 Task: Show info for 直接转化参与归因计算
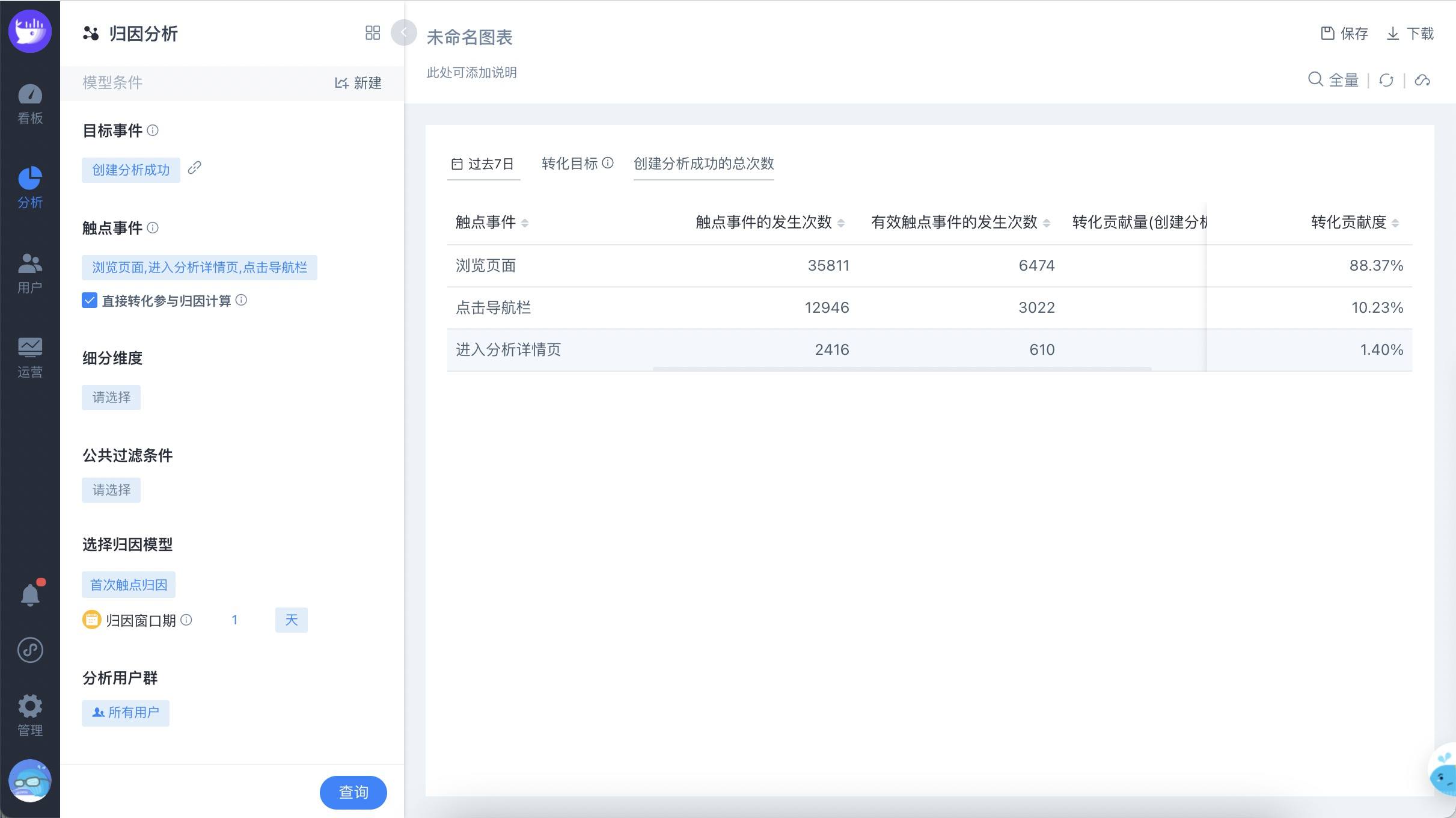click(241, 300)
